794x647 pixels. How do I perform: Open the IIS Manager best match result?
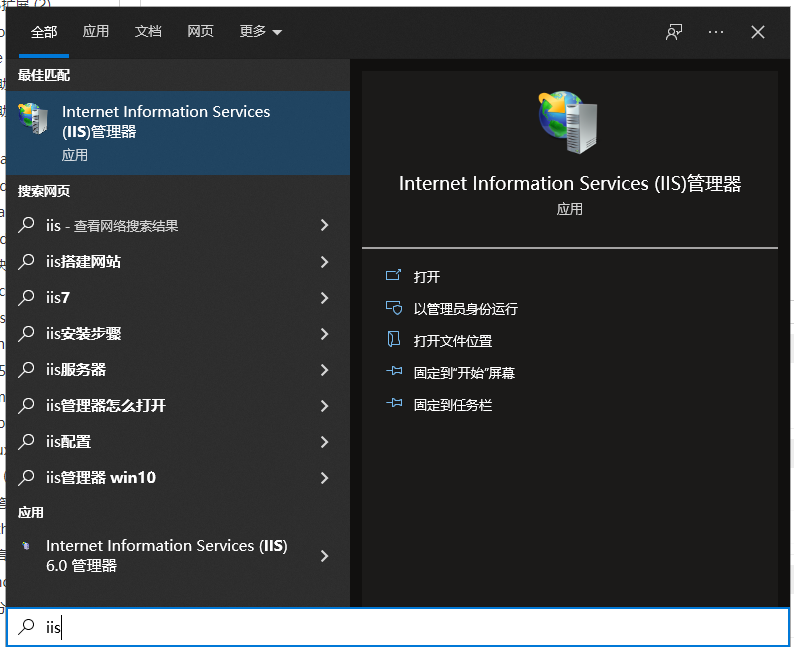178,133
